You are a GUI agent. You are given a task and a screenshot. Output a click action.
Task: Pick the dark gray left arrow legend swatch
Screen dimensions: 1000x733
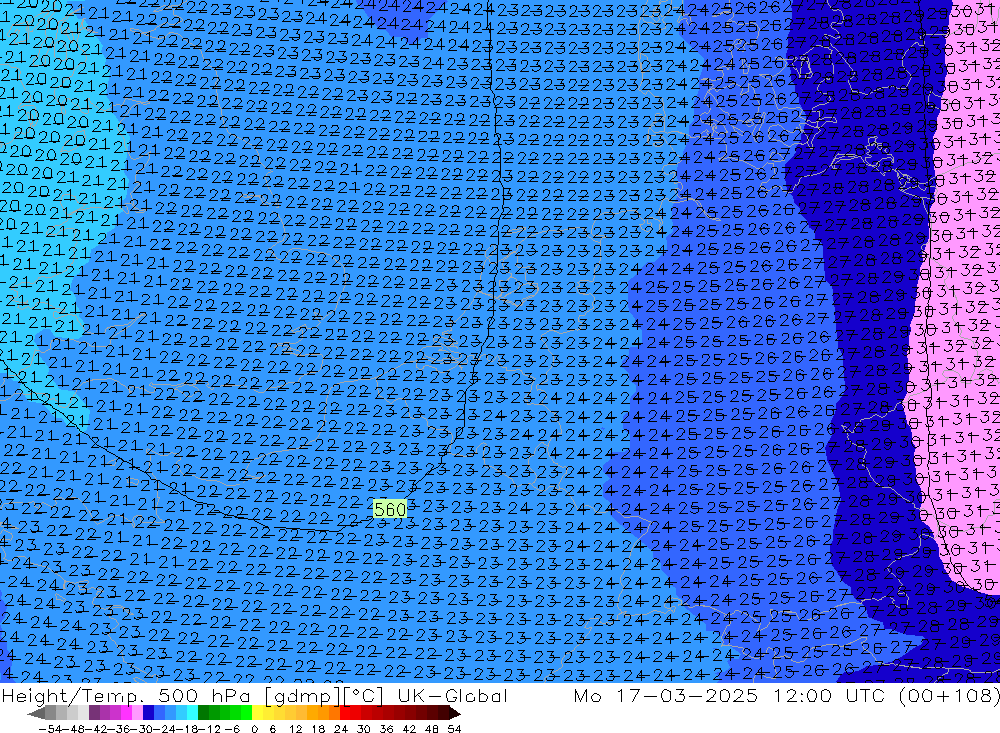click(36, 714)
